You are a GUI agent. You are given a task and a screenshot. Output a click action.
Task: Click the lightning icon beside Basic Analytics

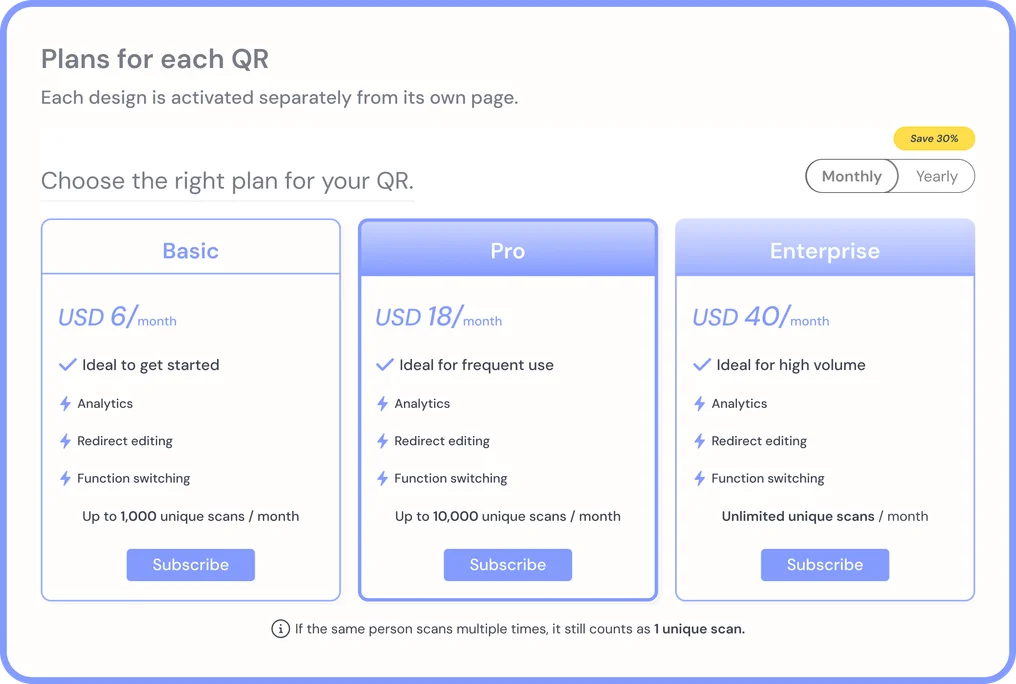click(x=65, y=404)
